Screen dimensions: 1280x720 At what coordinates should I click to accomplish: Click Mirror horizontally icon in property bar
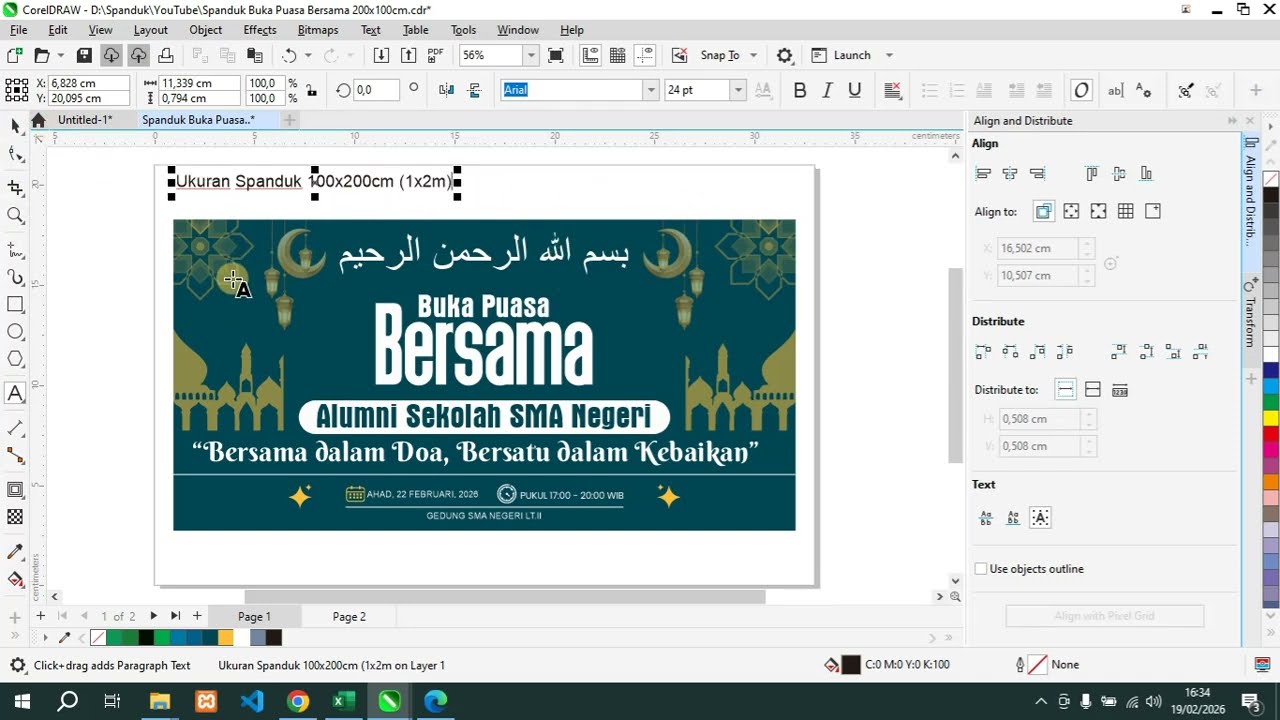(x=447, y=90)
